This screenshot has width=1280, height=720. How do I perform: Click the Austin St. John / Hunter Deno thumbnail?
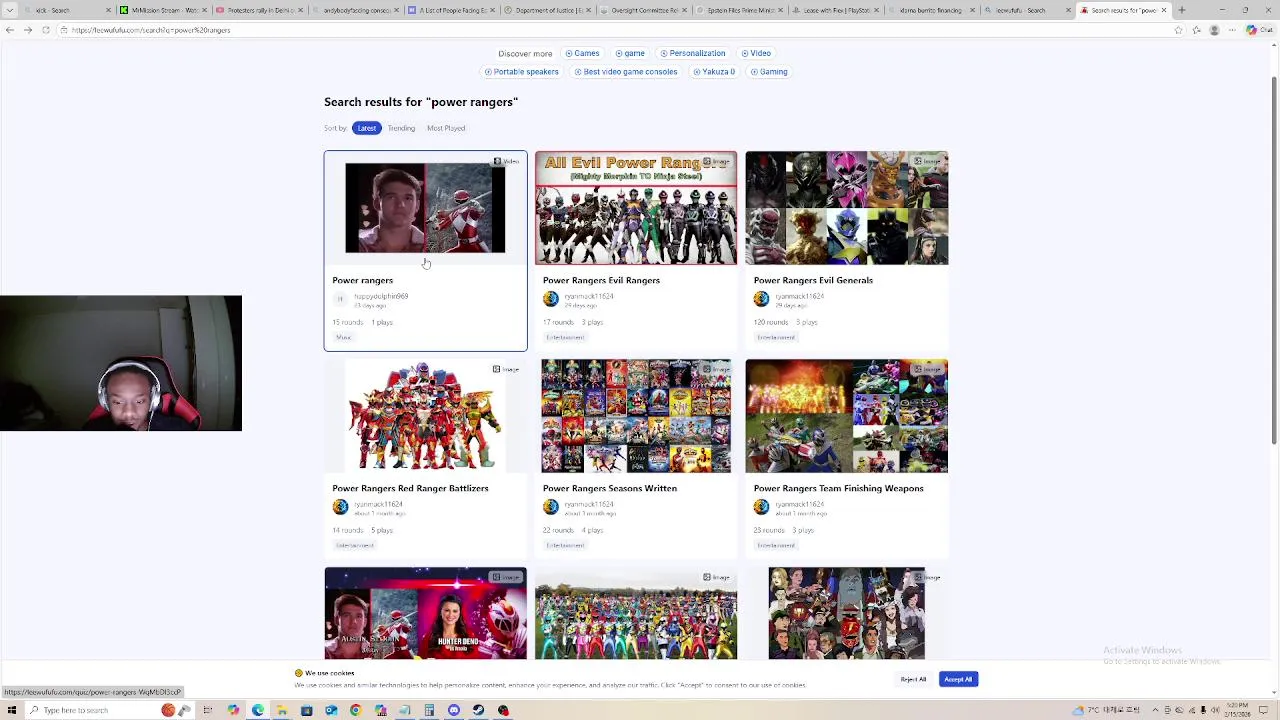(425, 614)
